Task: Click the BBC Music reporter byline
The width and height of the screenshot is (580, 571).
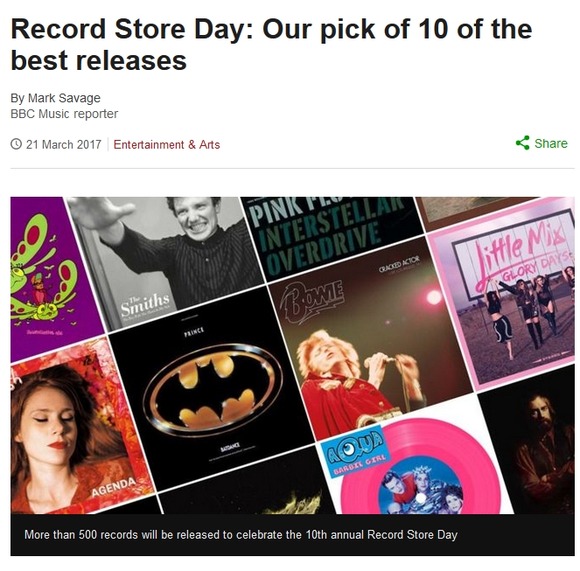Action: point(64,114)
